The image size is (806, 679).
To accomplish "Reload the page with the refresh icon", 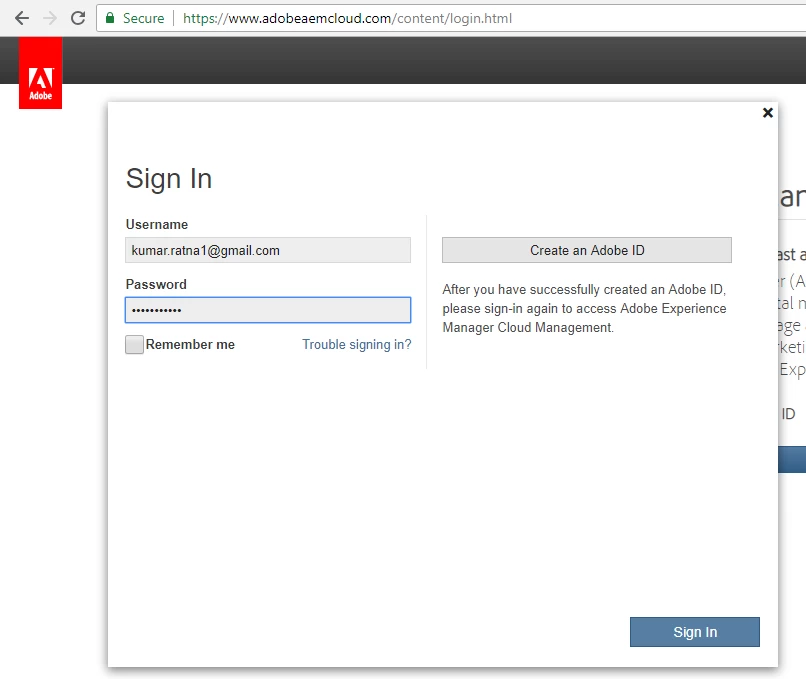I will click(x=78, y=19).
